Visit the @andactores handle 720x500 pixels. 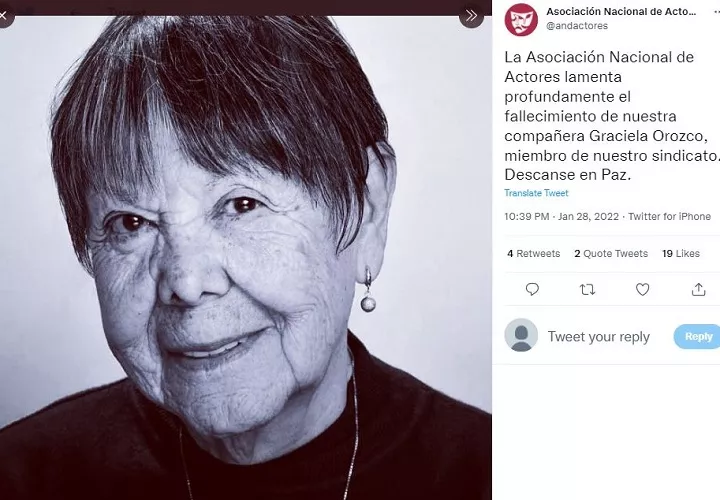click(577, 26)
